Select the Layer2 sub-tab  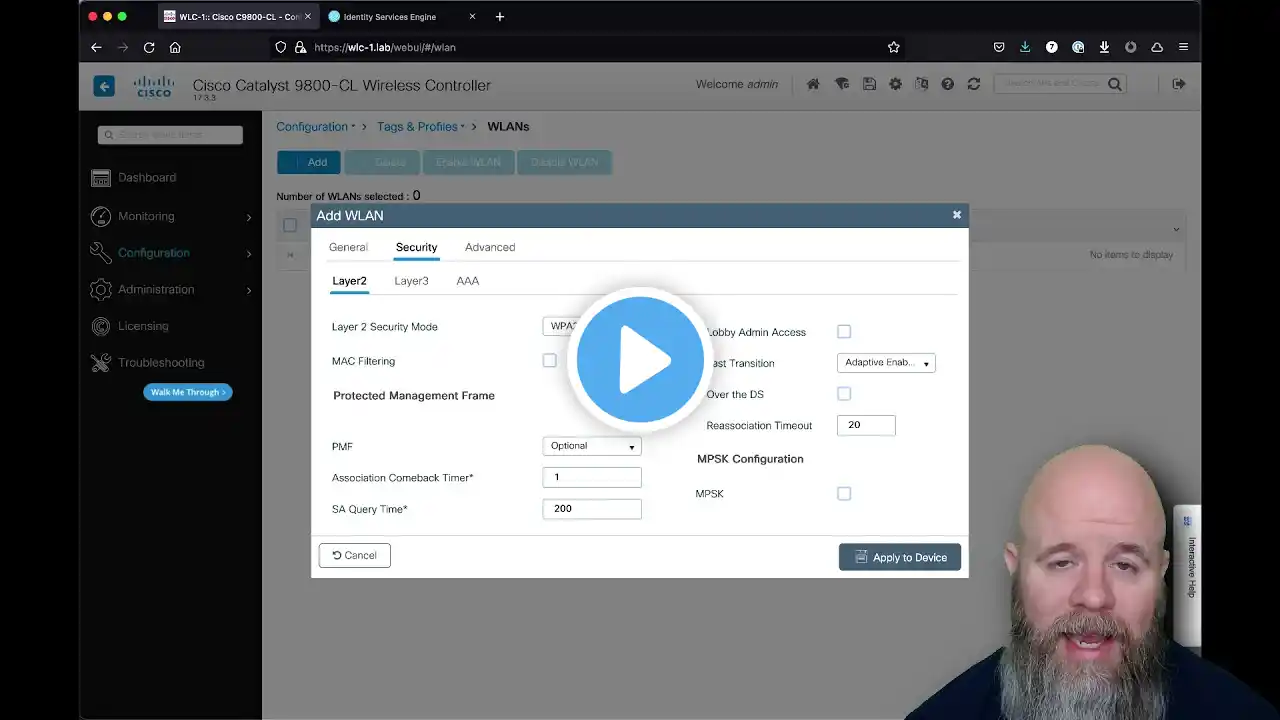(x=349, y=281)
